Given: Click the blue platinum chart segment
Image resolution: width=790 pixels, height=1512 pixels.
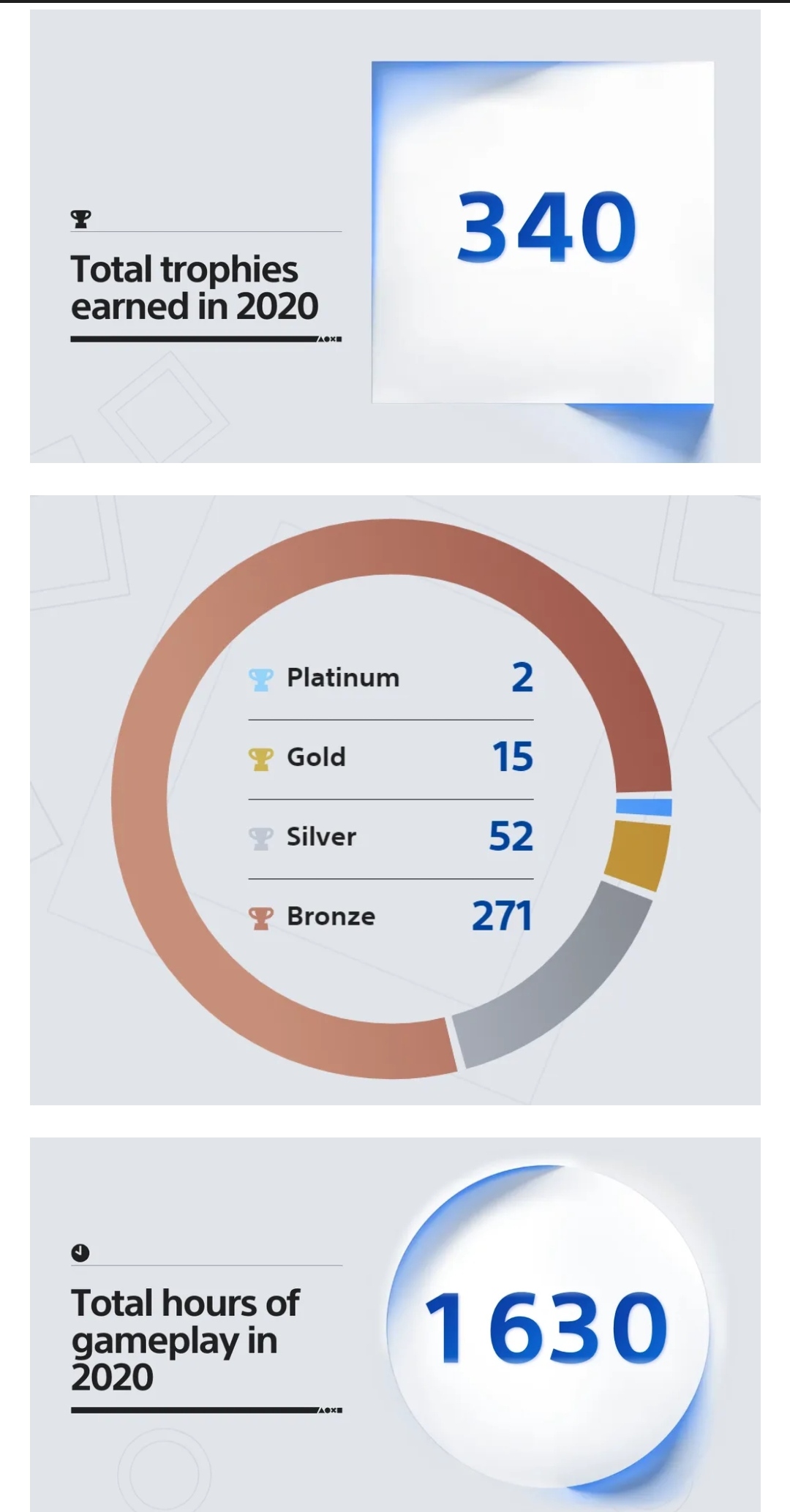Looking at the screenshot, I should (x=644, y=807).
